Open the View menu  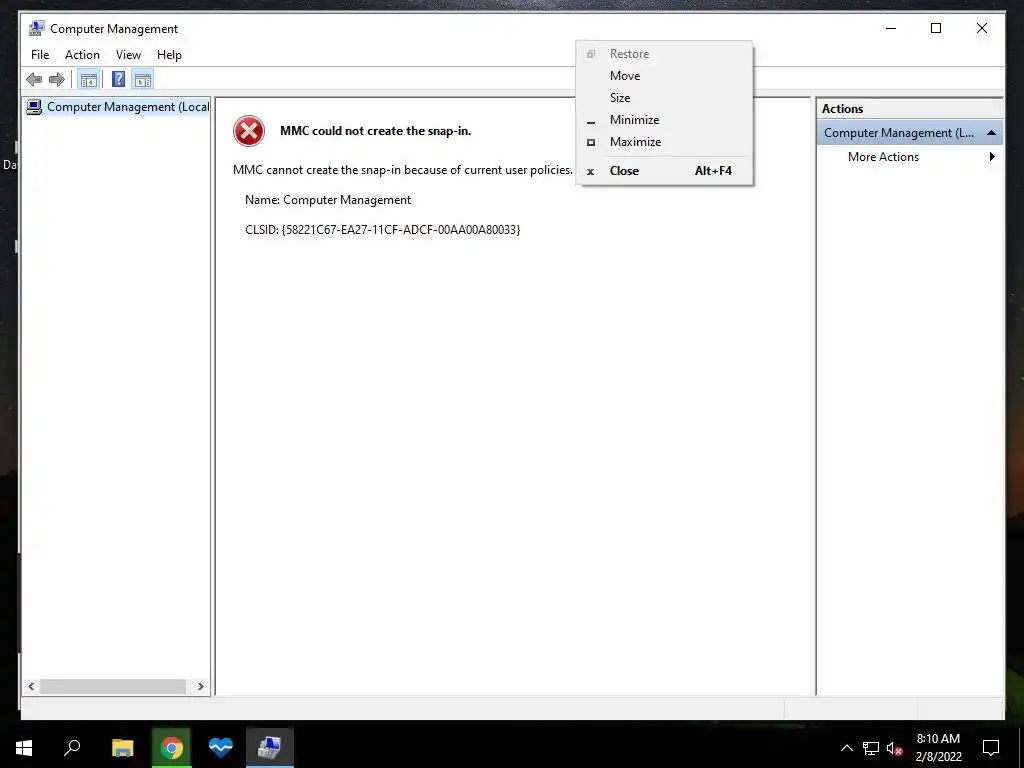point(128,55)
